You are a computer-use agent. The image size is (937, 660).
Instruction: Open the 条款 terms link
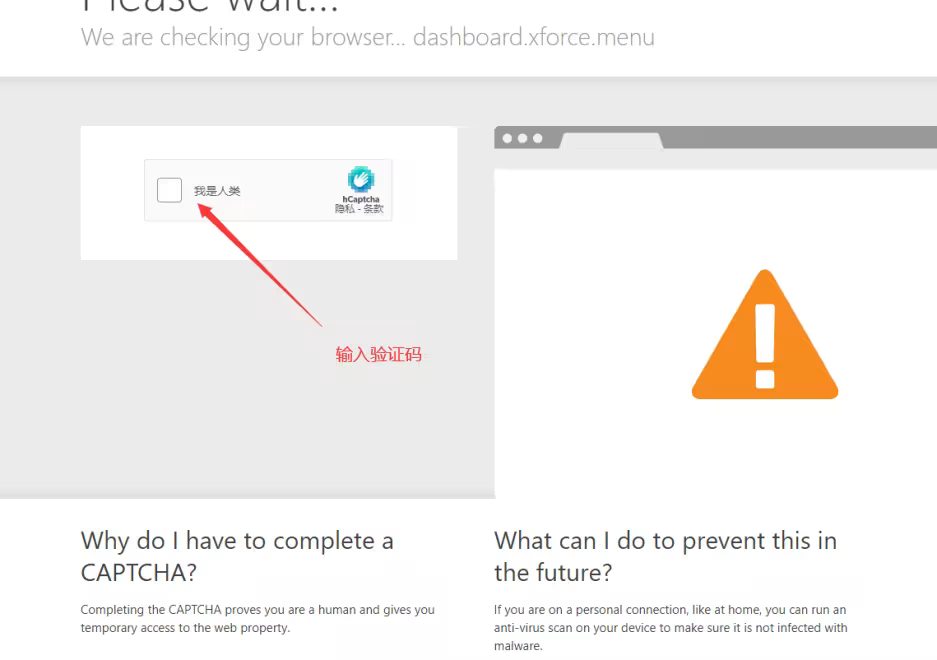pyautogui.click(x=373, y=209)
